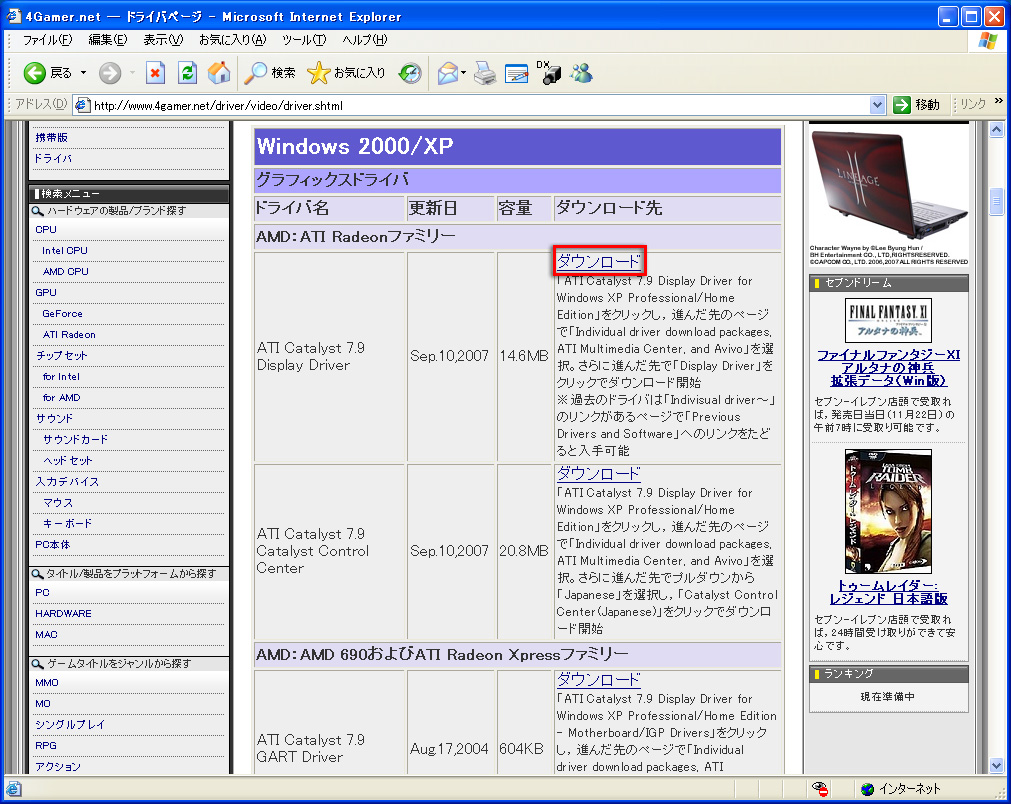This screenshot has width=1011, height=804.
Task: Click the Tomb Raider Legend Japanese link
Action: click(888, 592)
